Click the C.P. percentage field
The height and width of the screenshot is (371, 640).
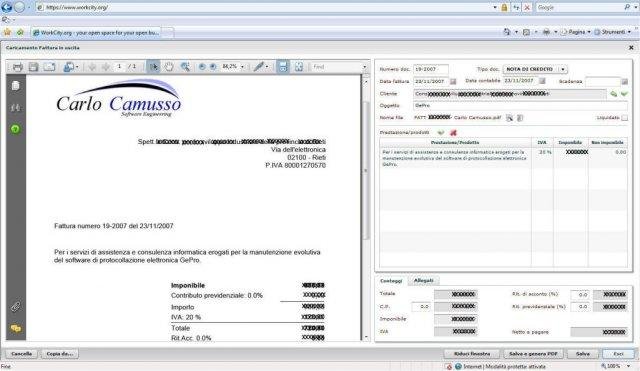pos(421,307)
